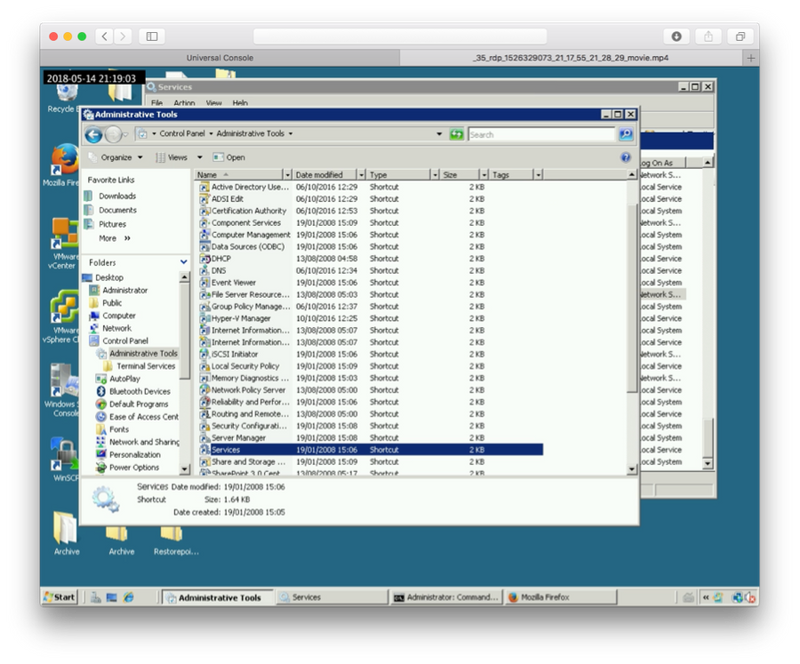Select Computer in folder tree
This screenshot has height=664, width=800.
119,316
